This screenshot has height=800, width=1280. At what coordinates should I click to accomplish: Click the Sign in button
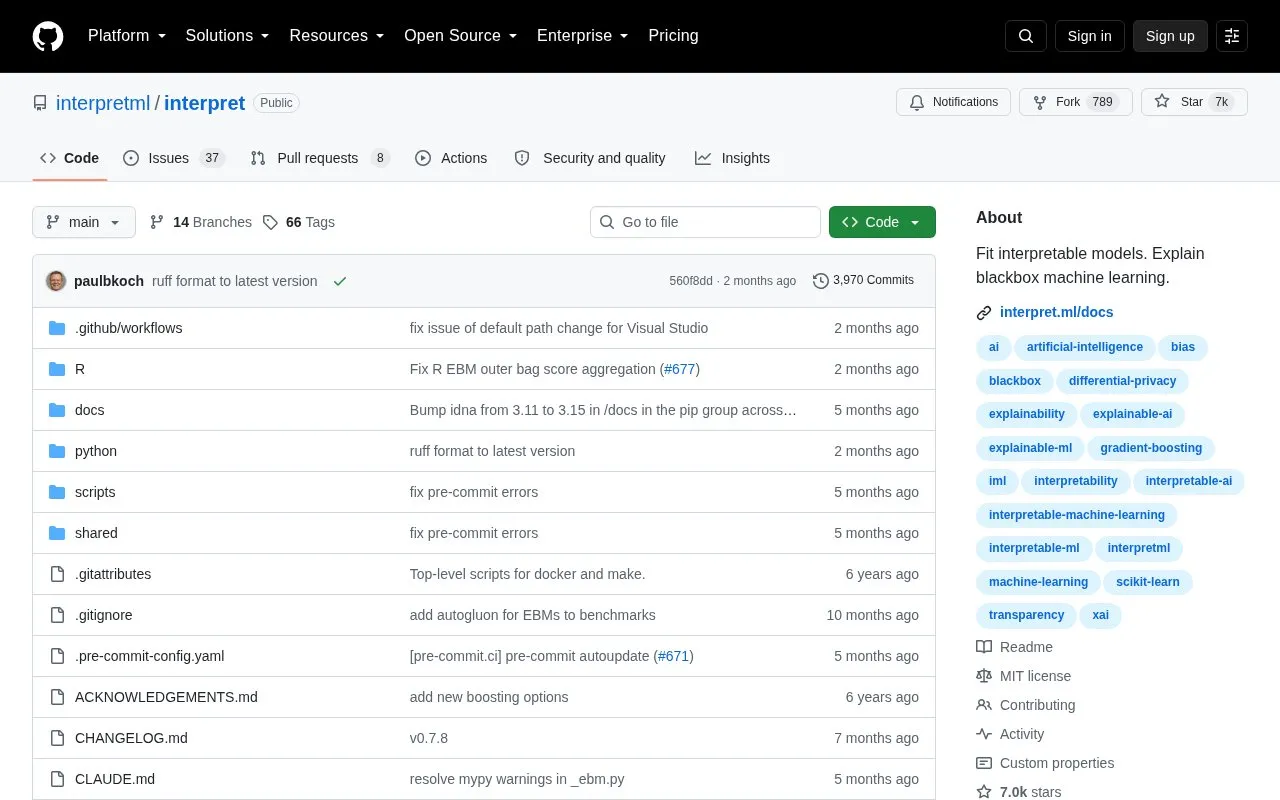click(1090, 36)
